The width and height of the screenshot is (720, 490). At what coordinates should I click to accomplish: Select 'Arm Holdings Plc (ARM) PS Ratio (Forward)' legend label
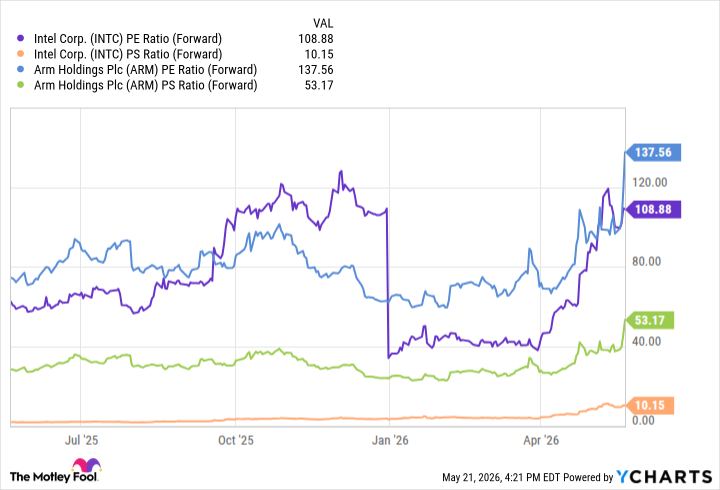pos(145,85)
